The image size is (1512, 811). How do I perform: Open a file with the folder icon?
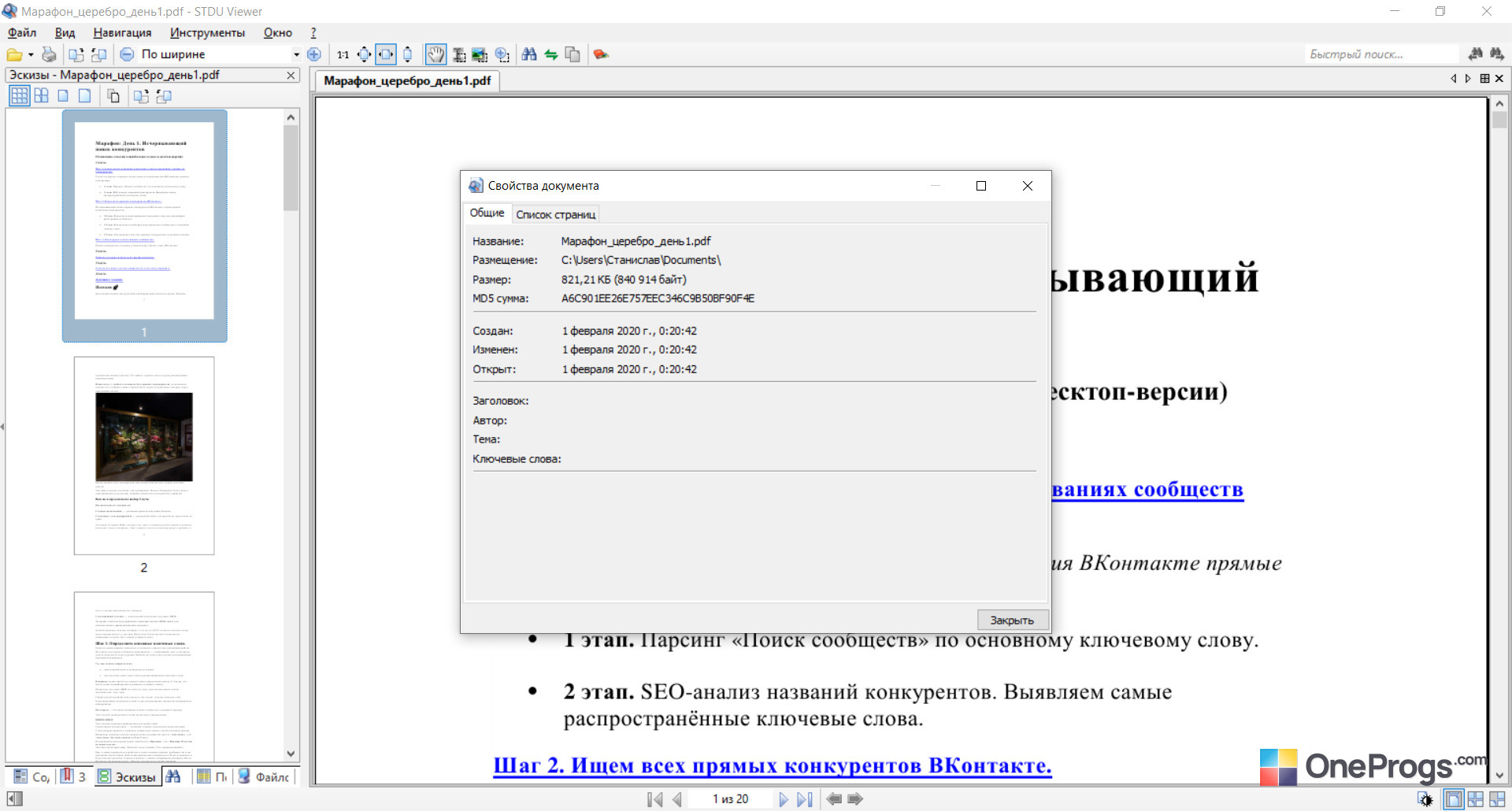click(14, 54)
